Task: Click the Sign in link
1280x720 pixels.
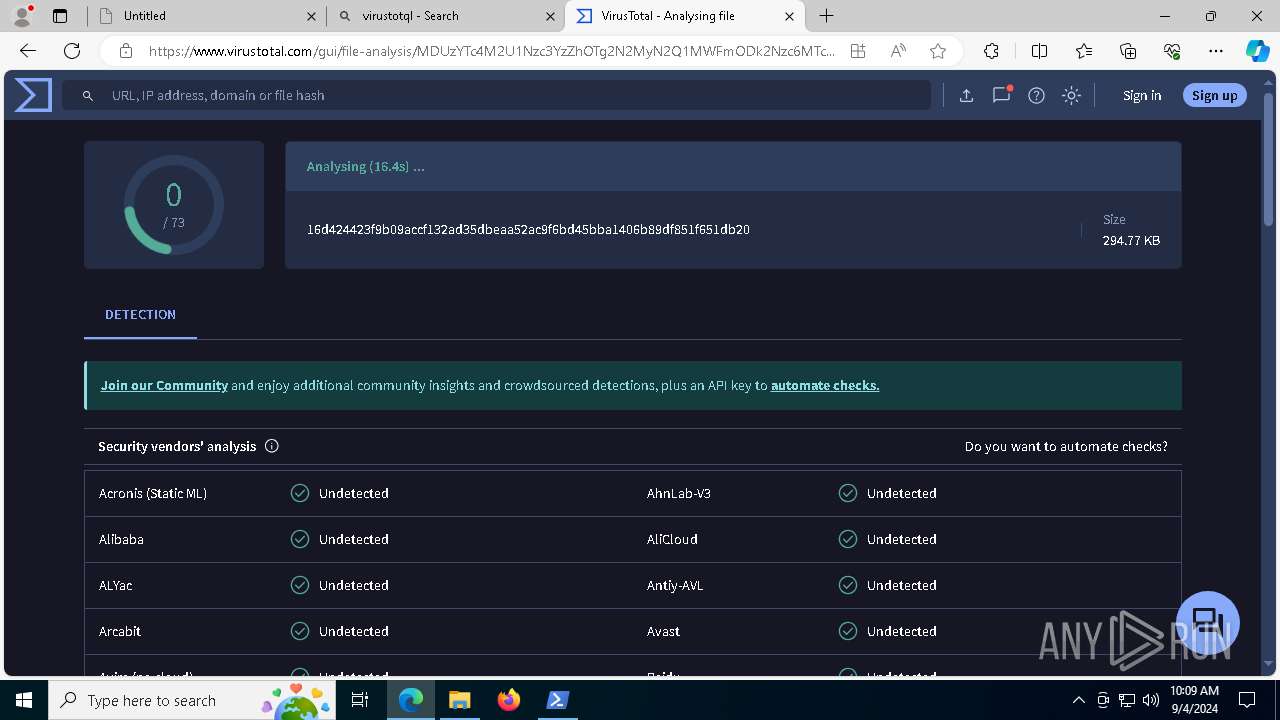Action: (1142, 95)
